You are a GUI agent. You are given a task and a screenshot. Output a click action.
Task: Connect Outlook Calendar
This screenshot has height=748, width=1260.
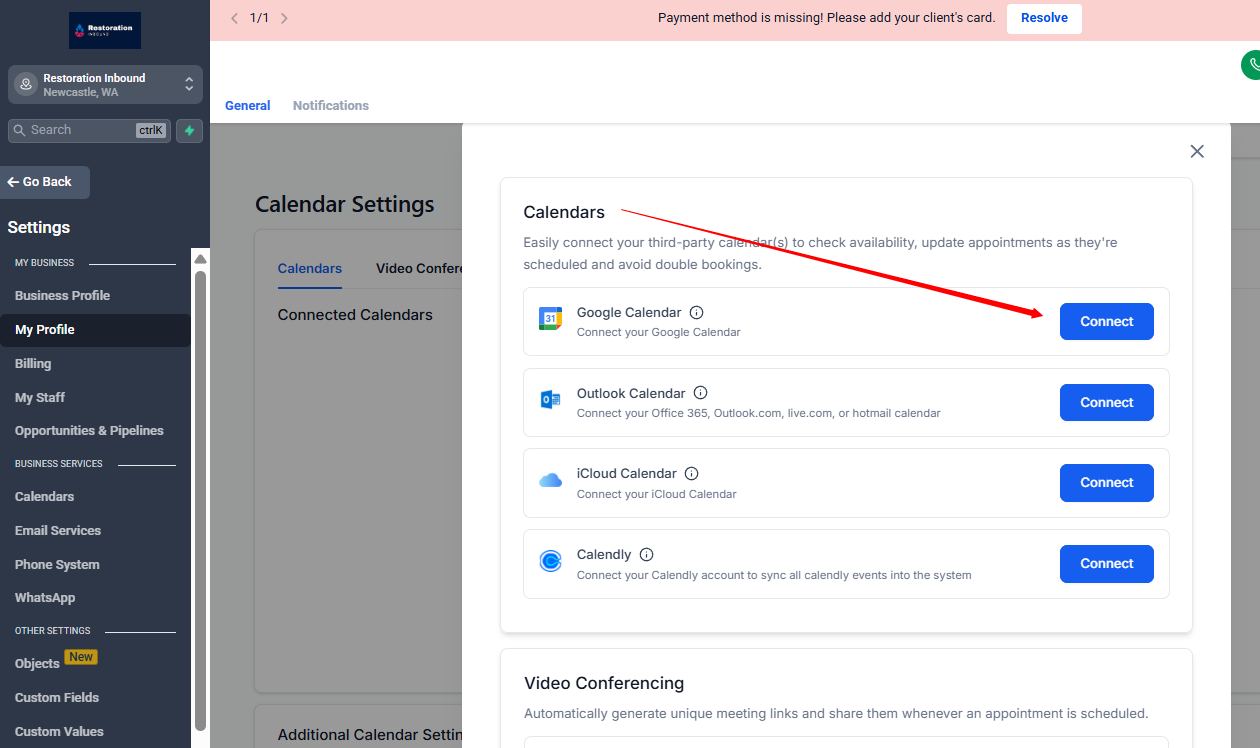click(1107, 403)
